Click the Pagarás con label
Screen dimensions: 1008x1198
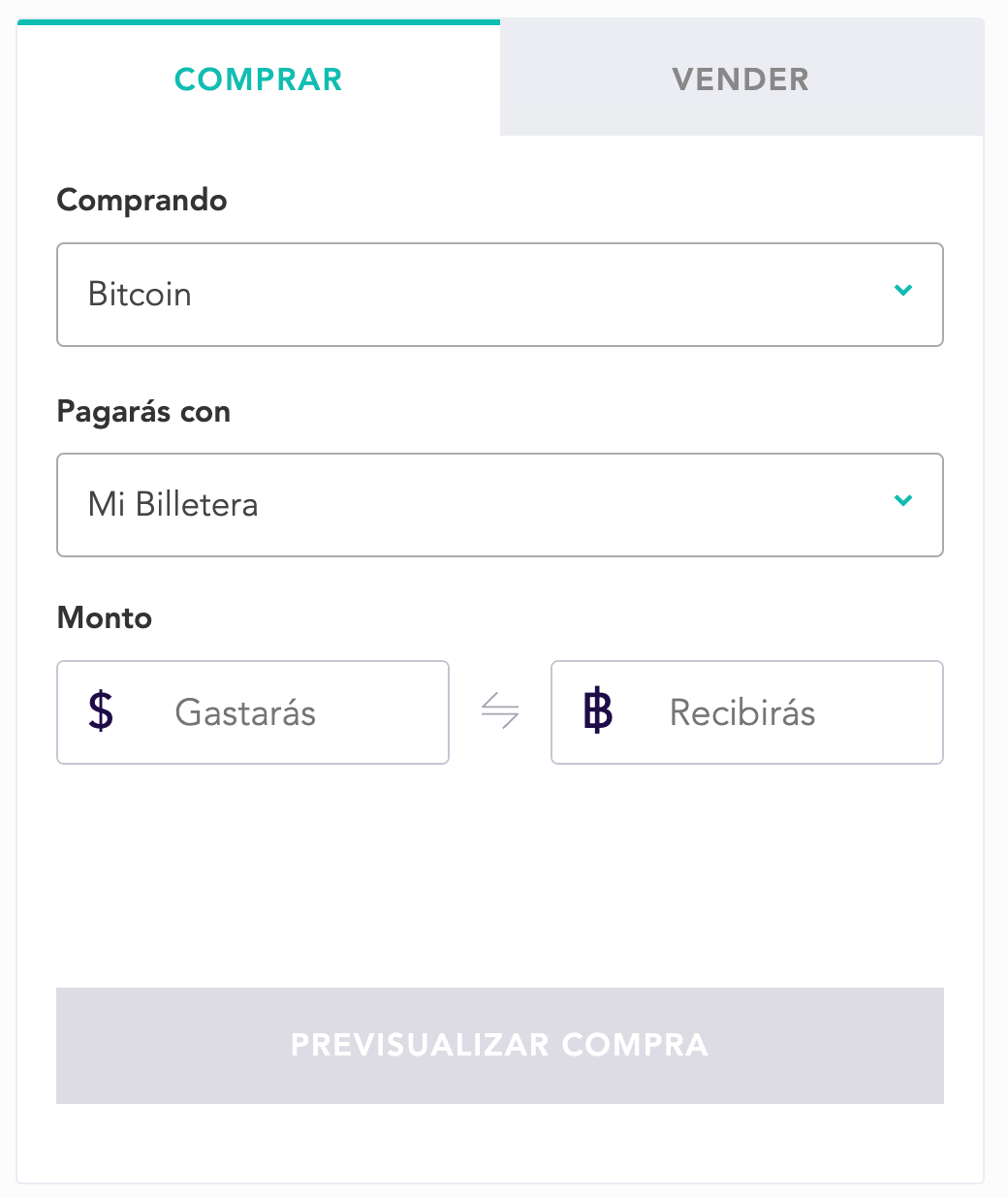click(x=144, y=411)
